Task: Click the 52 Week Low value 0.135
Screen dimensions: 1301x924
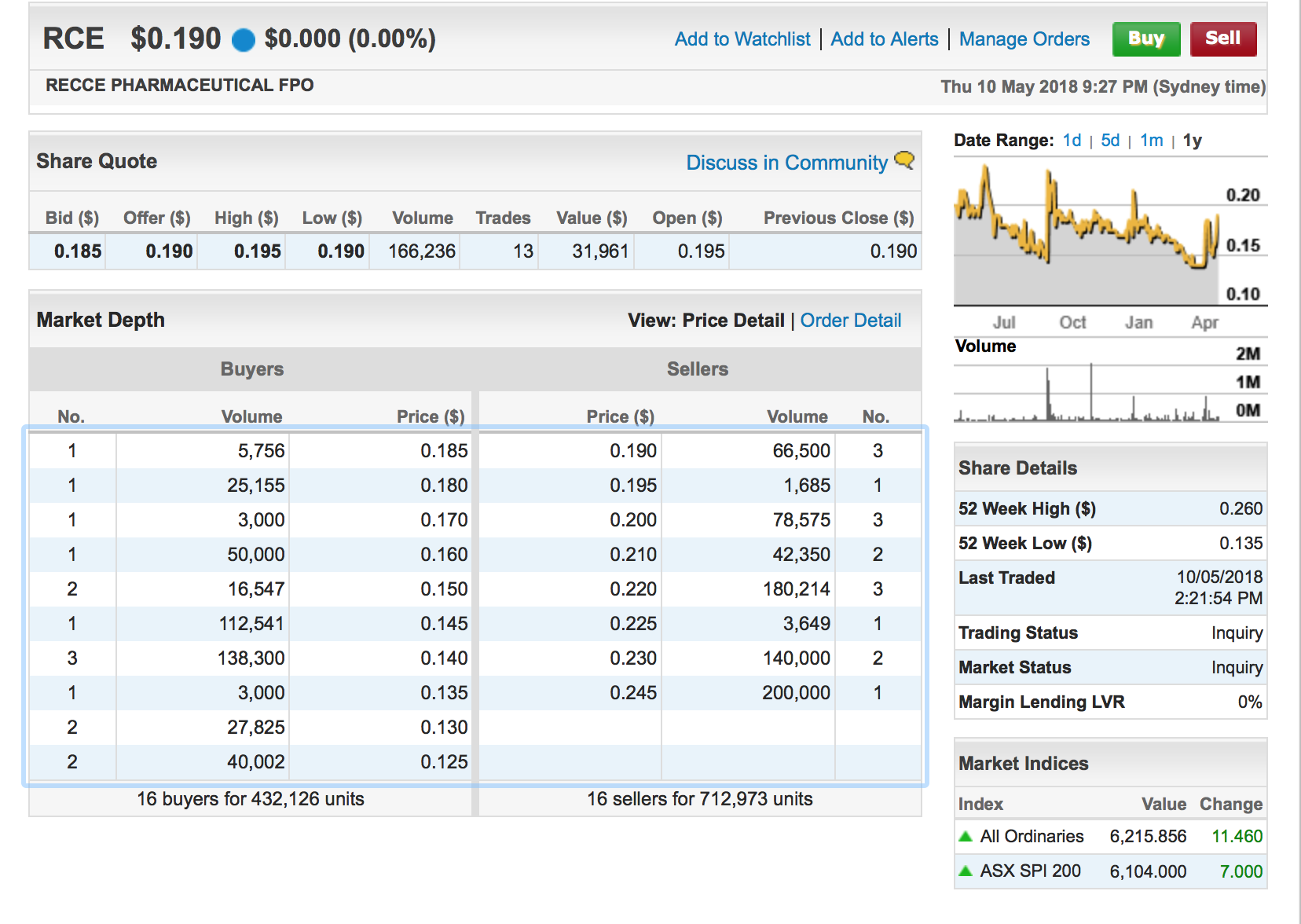Action: coord(1241,544)
